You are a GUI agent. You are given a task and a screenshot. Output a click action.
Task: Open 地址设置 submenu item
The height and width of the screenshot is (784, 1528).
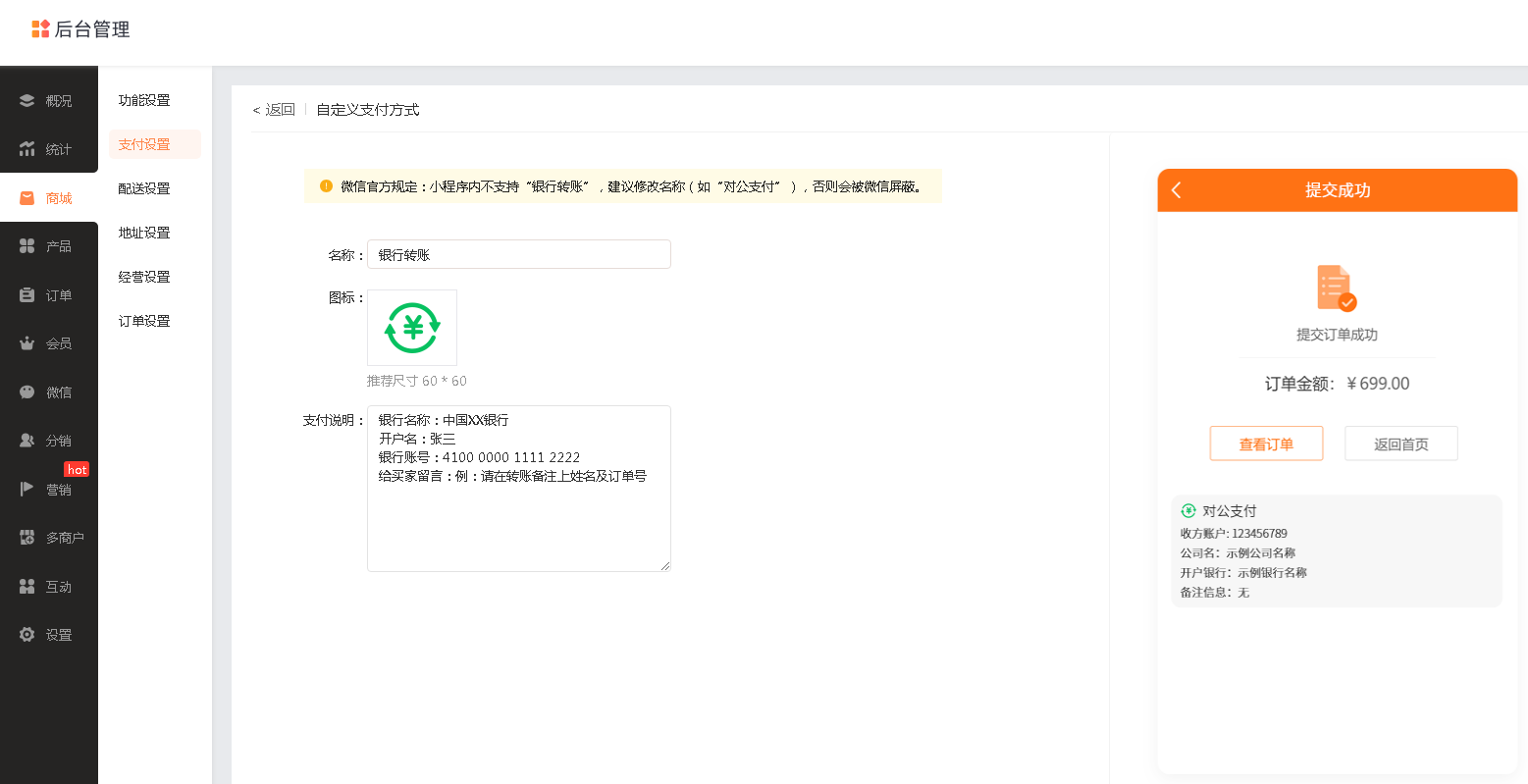[x=144, y=233]
